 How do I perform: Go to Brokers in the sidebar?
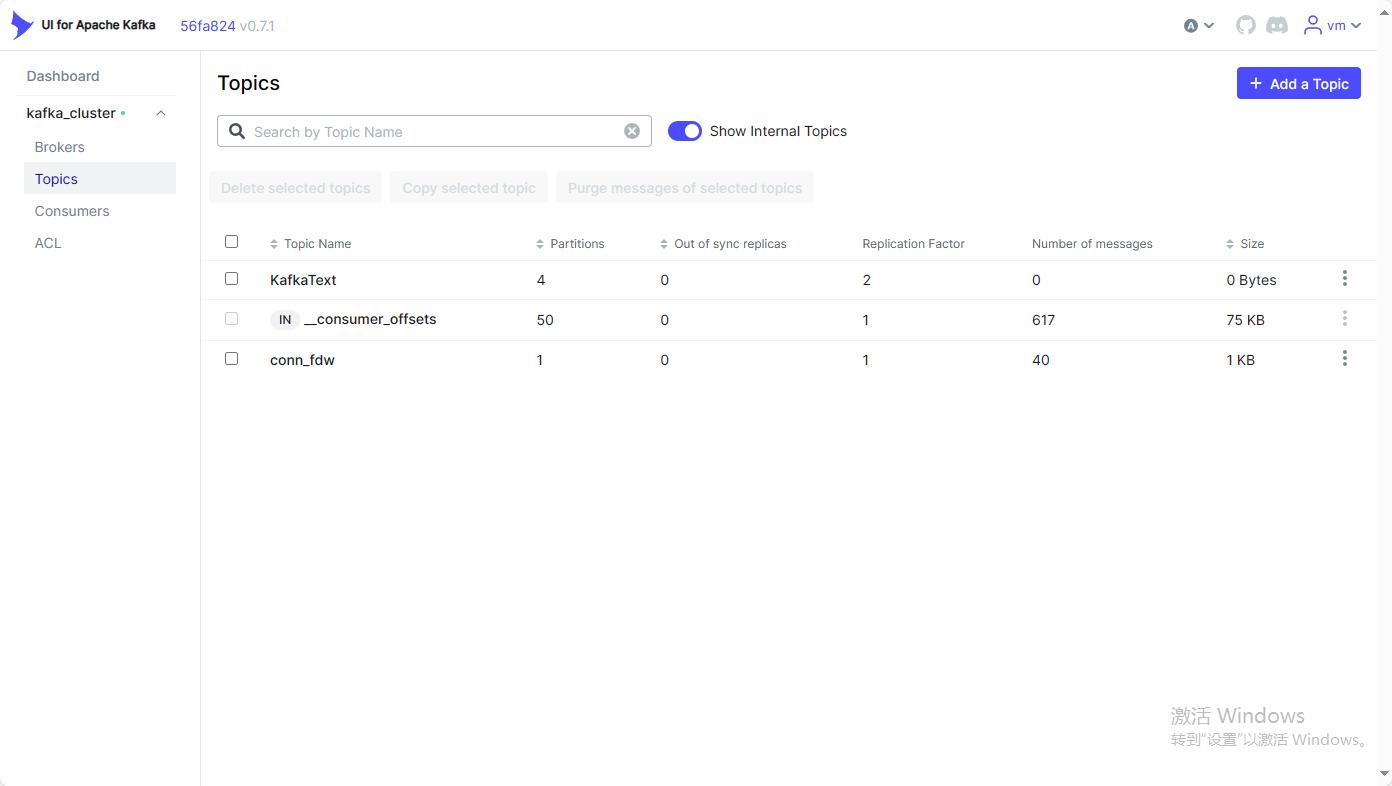(x=60, y=147)
